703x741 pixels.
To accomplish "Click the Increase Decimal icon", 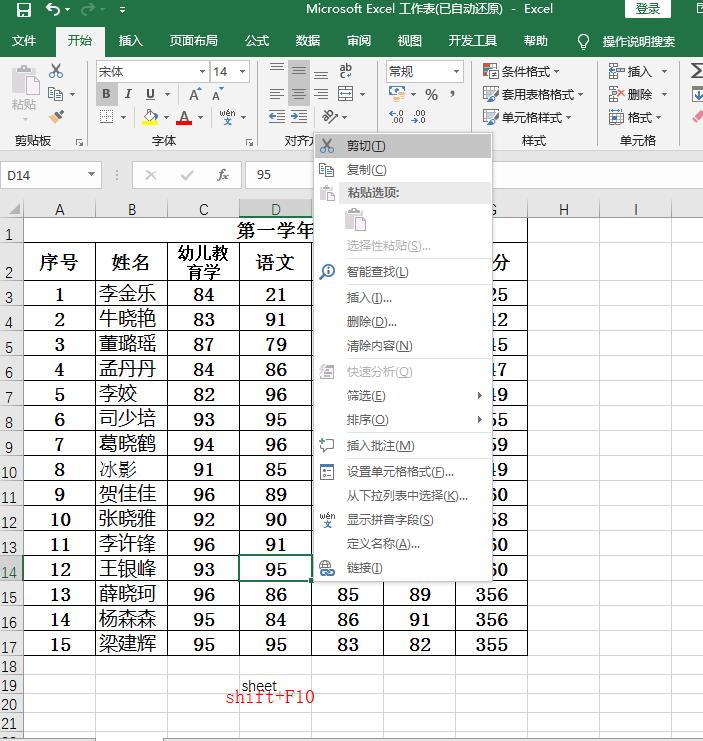I will click(x=396, y=117).
